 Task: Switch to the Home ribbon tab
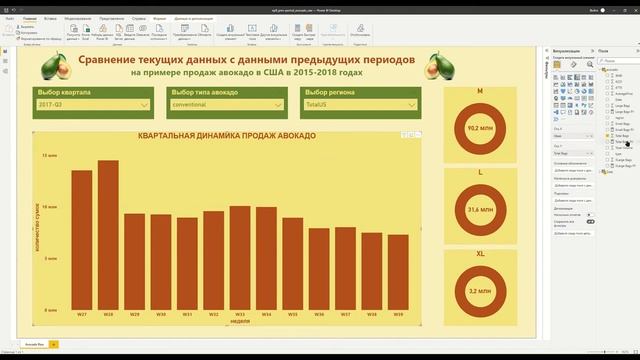[x=29, y=19]
